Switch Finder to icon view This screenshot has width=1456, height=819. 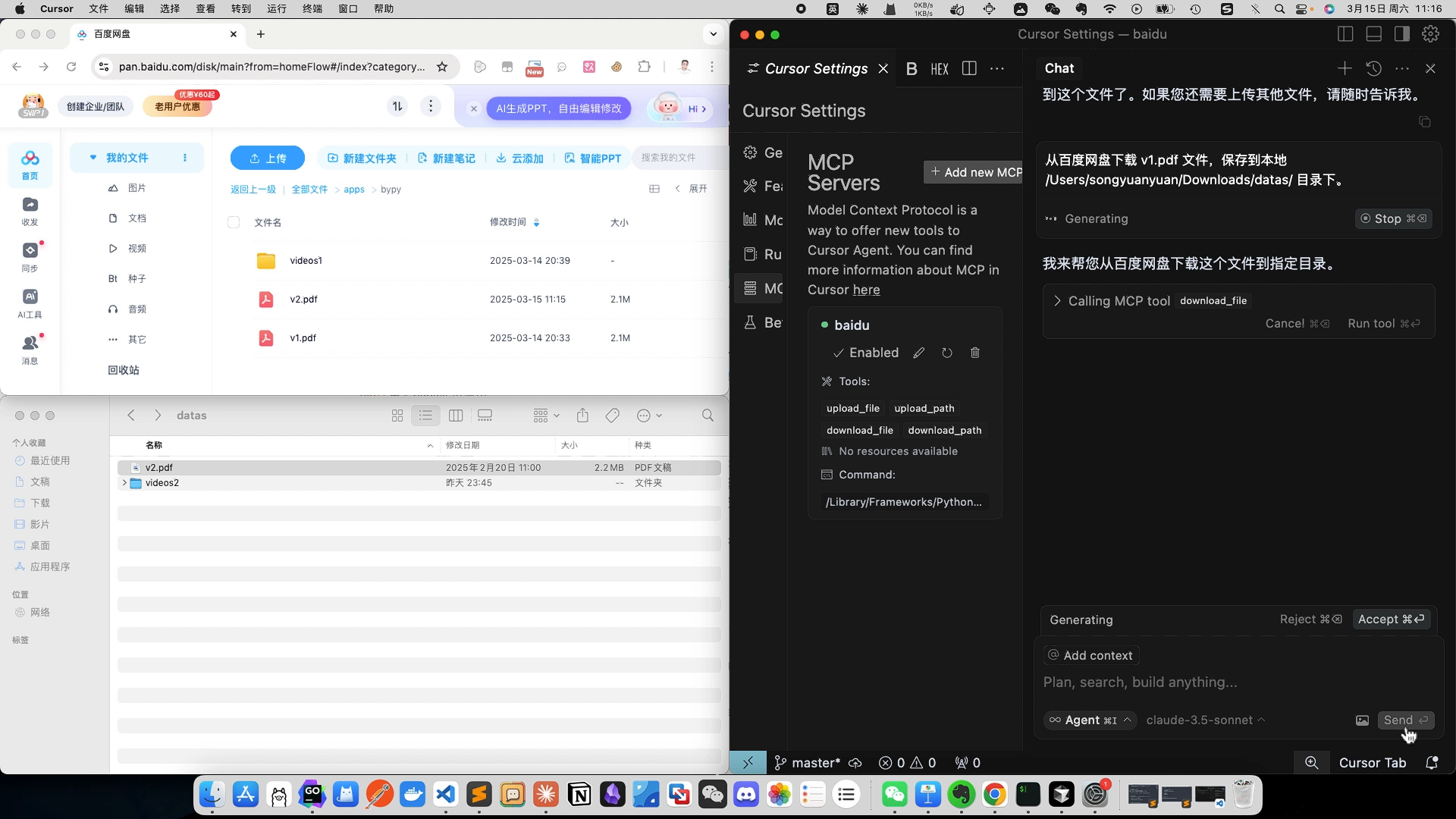[397, 416]
